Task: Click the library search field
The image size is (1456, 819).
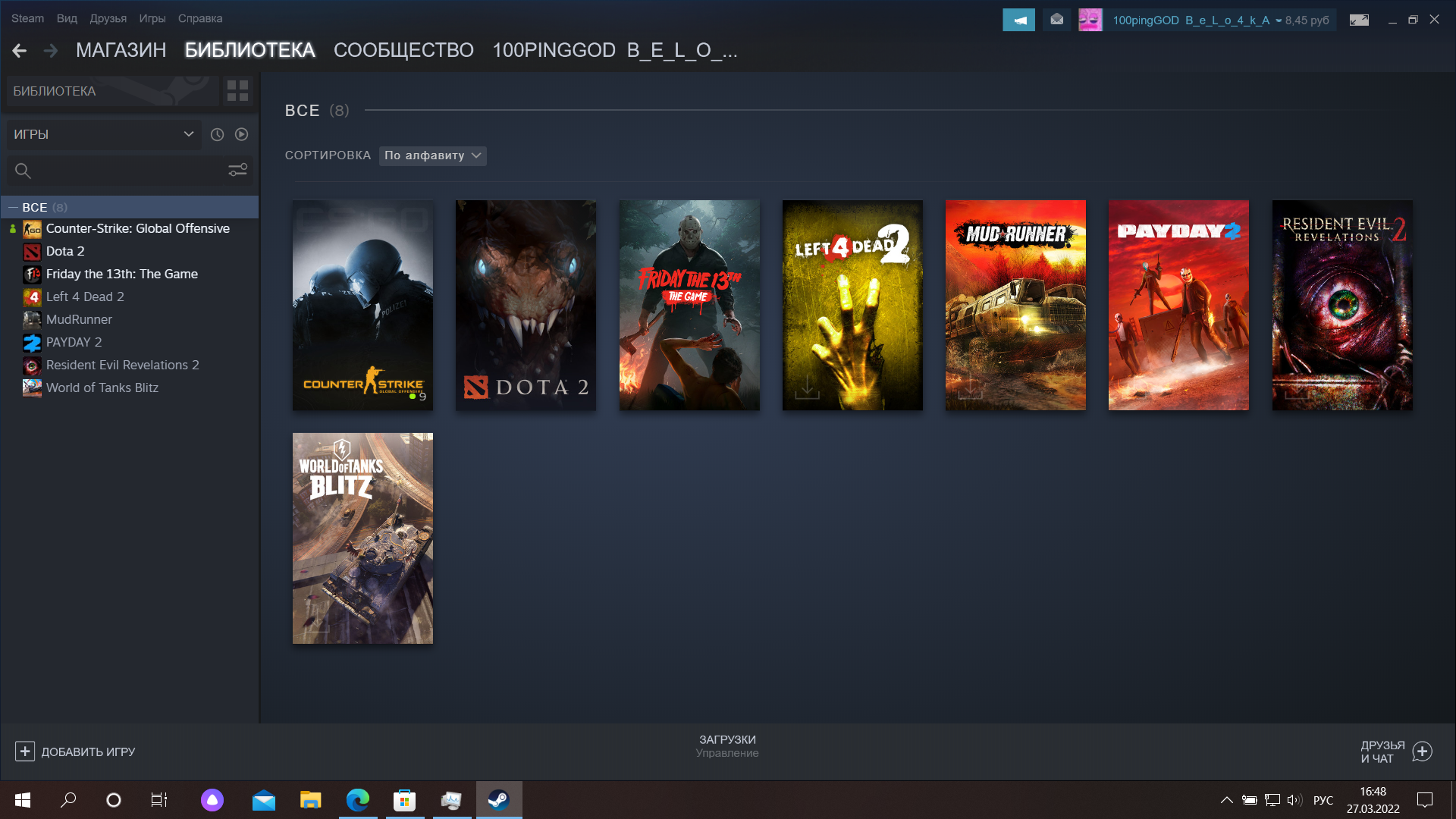Action: tap(115, 171)
